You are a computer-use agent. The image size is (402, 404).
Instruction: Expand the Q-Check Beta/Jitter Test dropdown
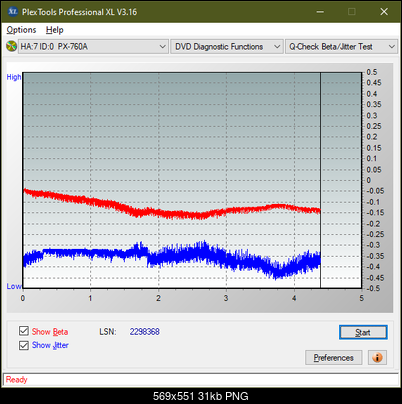coord(341,47)
